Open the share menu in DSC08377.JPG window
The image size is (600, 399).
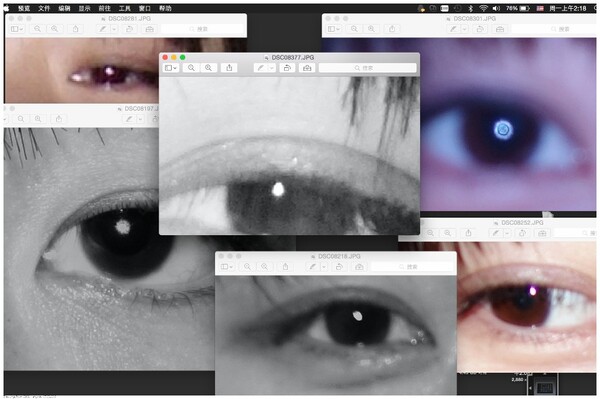tap(229, 68)
